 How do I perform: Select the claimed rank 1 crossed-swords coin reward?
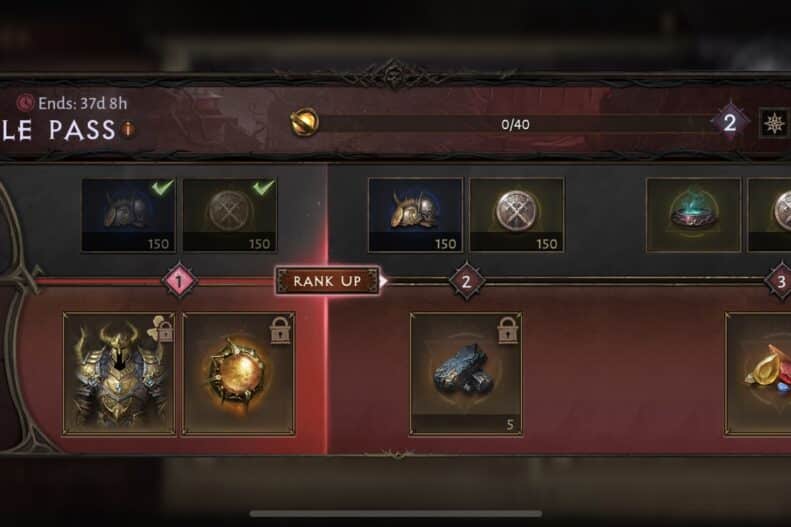pyautogui.click(x=230, y=215)
